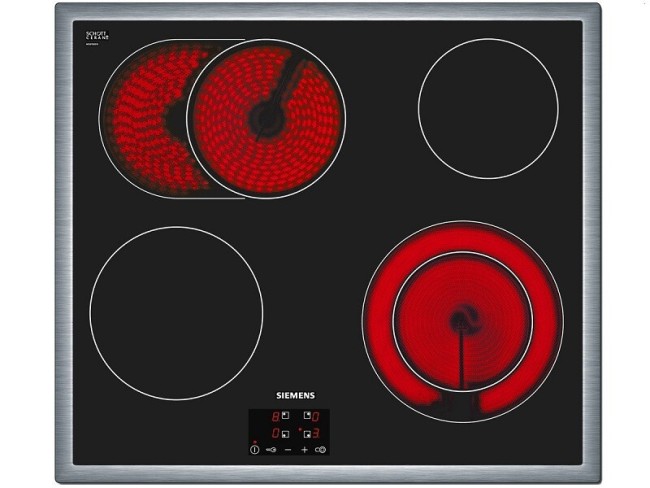Select the front-right zone selector icon
Viewport: 650px width, 488px height.
(x=307, y=434)
